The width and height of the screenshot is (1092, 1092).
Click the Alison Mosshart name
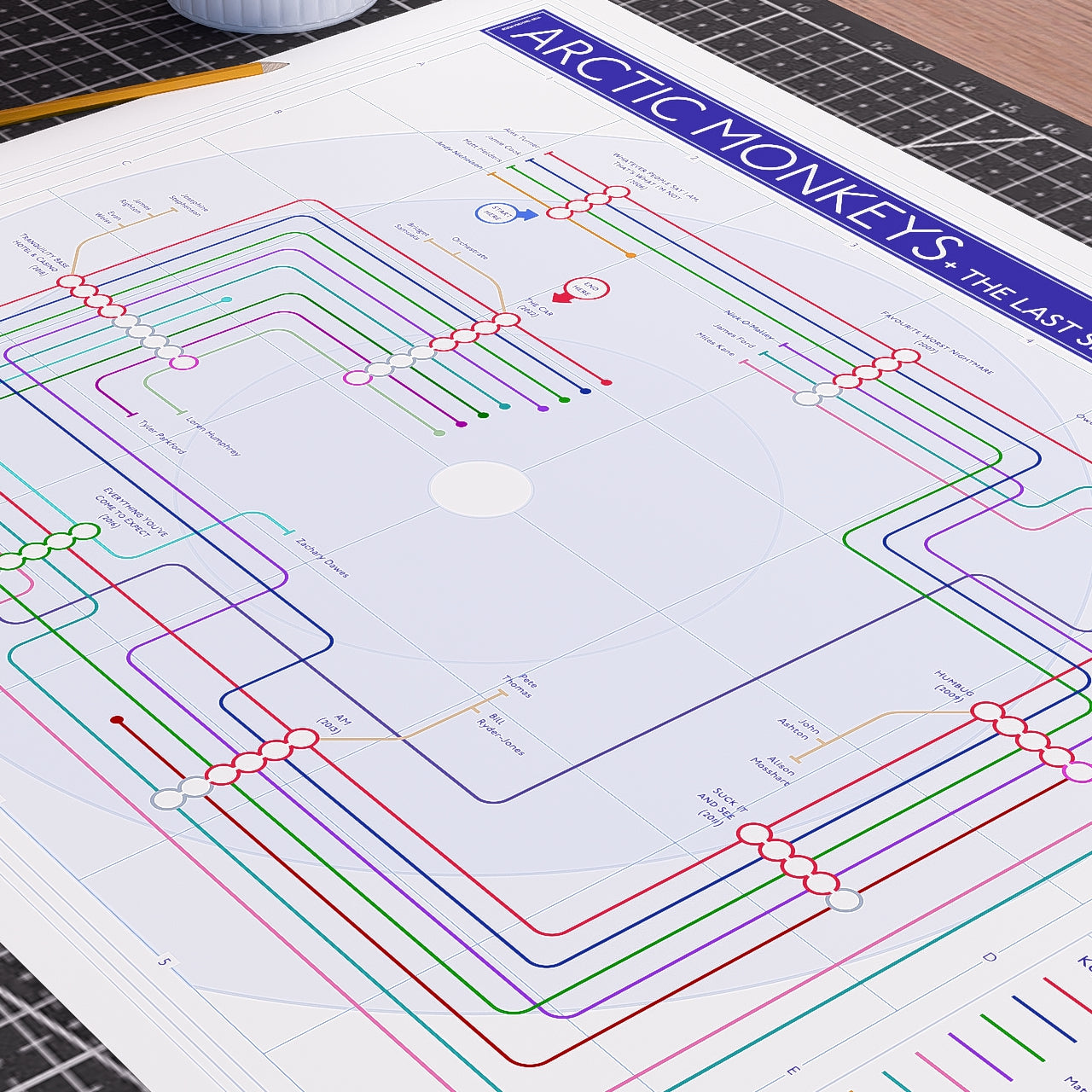772,771
